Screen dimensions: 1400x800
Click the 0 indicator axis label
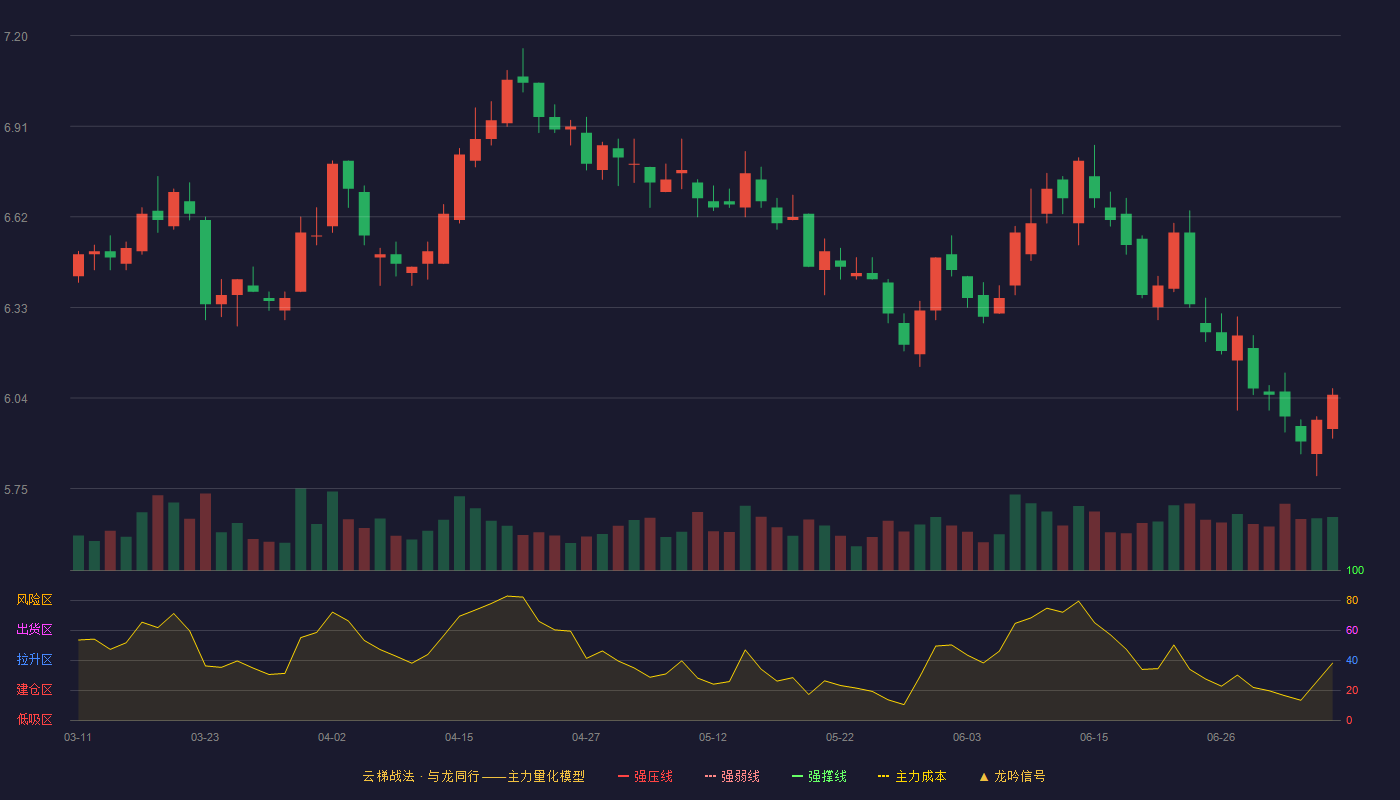(x=1349, y=721)
